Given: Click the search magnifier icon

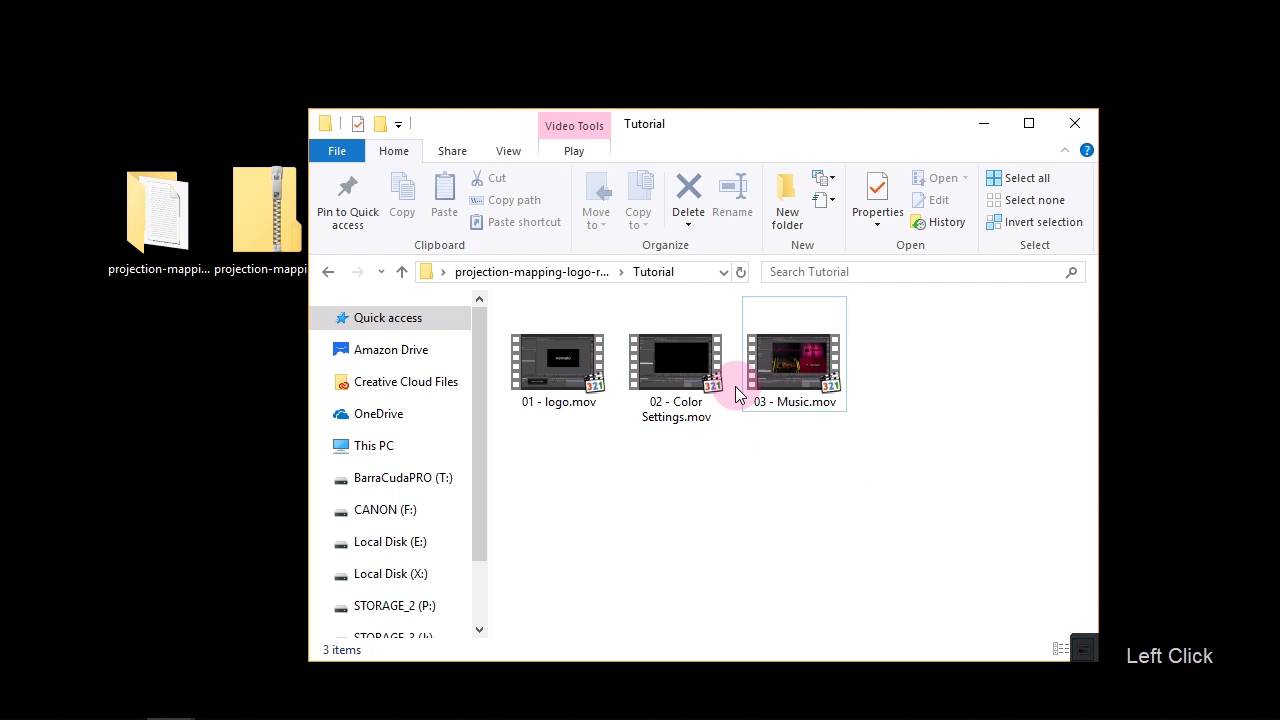Looking at the screenshot, I should 1071,272.
